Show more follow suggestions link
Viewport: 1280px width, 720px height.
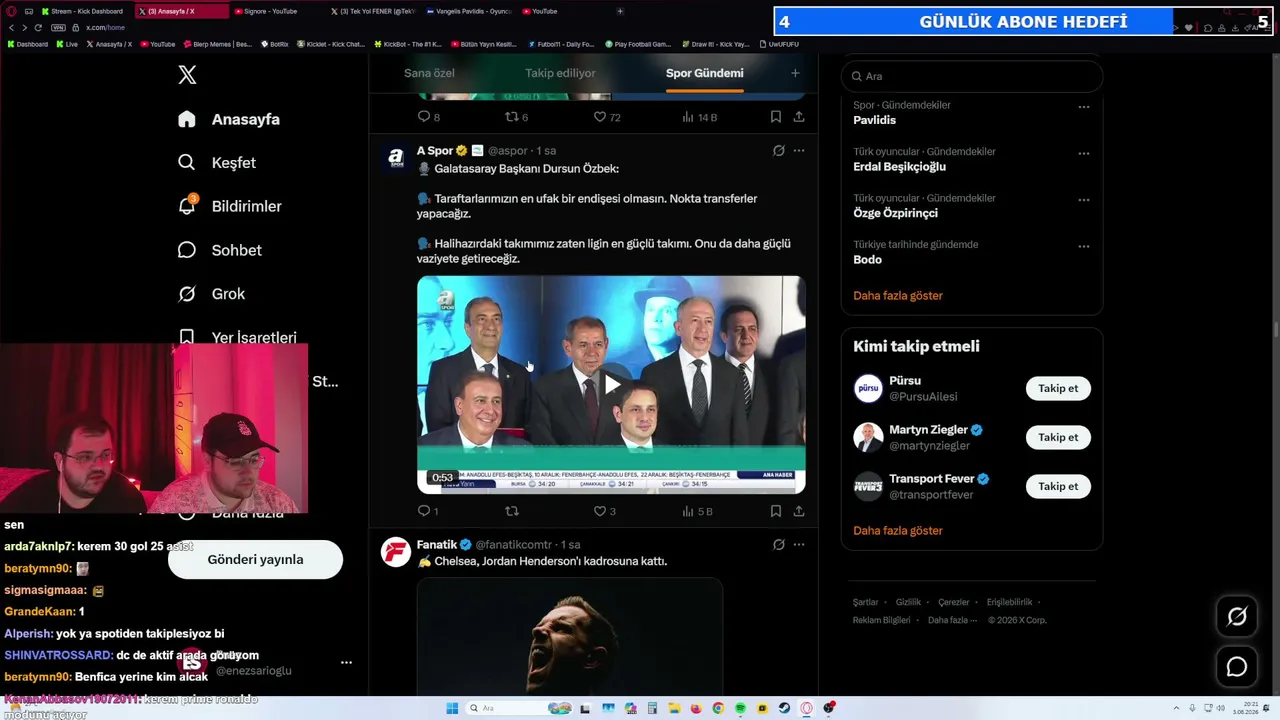coord(898,531)
